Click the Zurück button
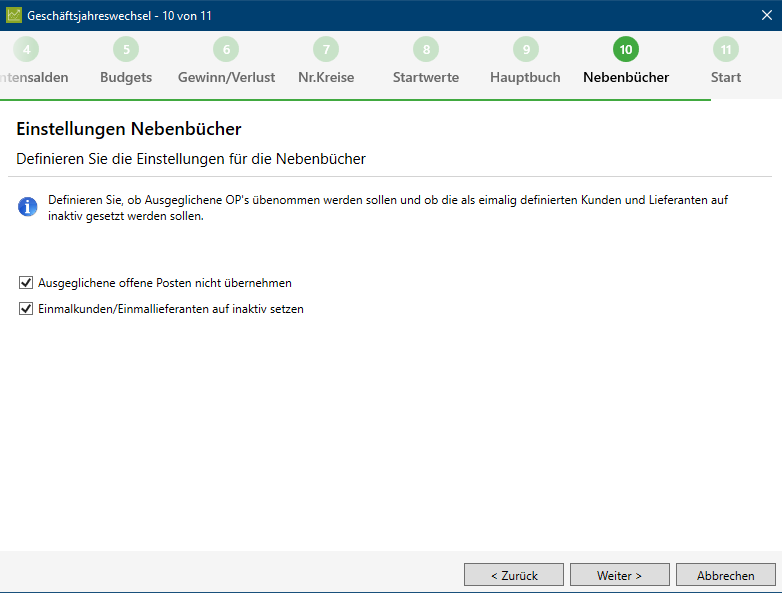Viewport: 782px width, 593px height. point(514,575)
